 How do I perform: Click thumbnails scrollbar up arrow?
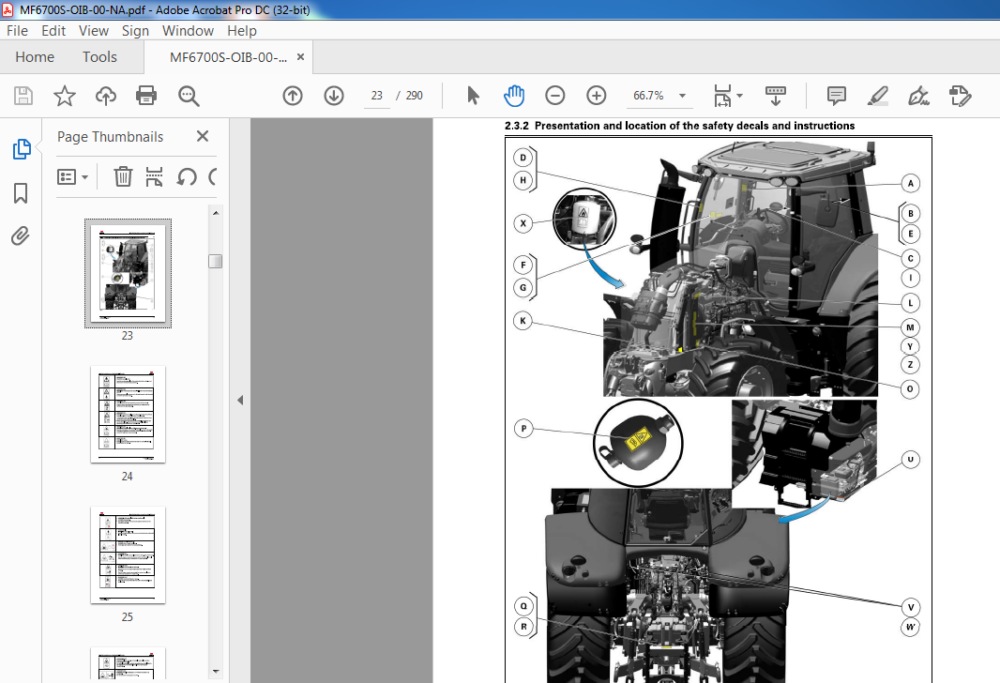coord(216,213)
